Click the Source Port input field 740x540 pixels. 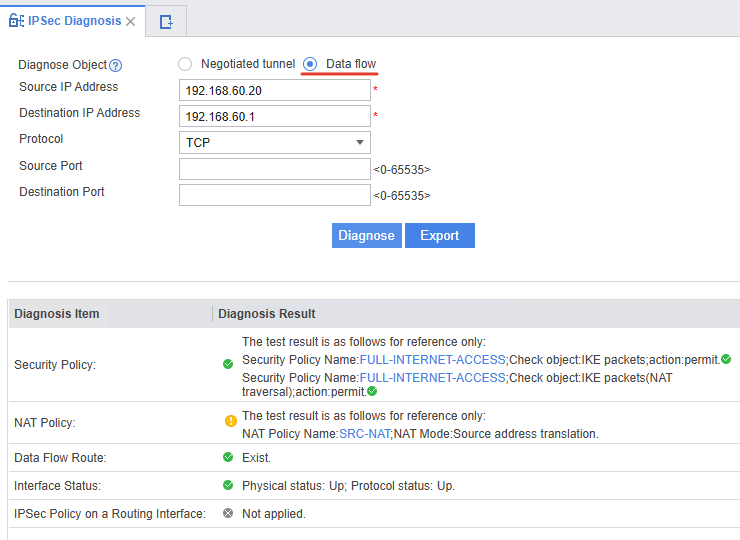[x=274, y=169]
